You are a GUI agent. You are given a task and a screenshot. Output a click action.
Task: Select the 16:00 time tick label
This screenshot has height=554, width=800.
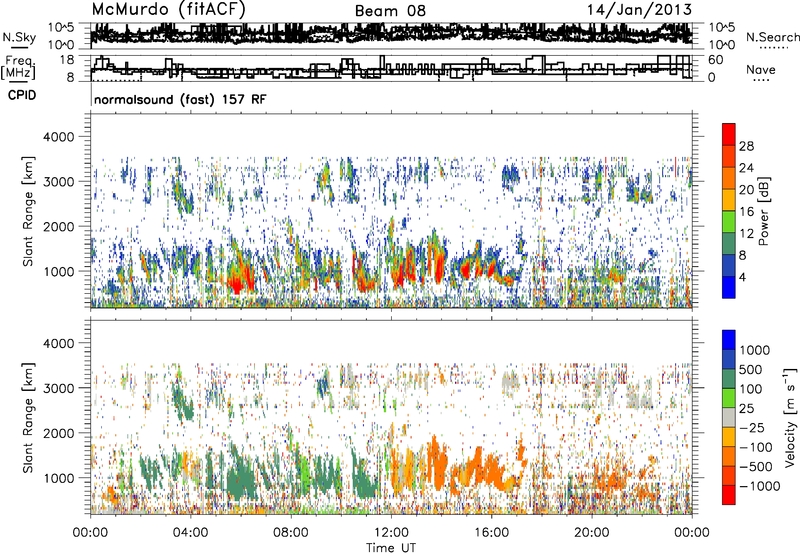tap(491, 533)
